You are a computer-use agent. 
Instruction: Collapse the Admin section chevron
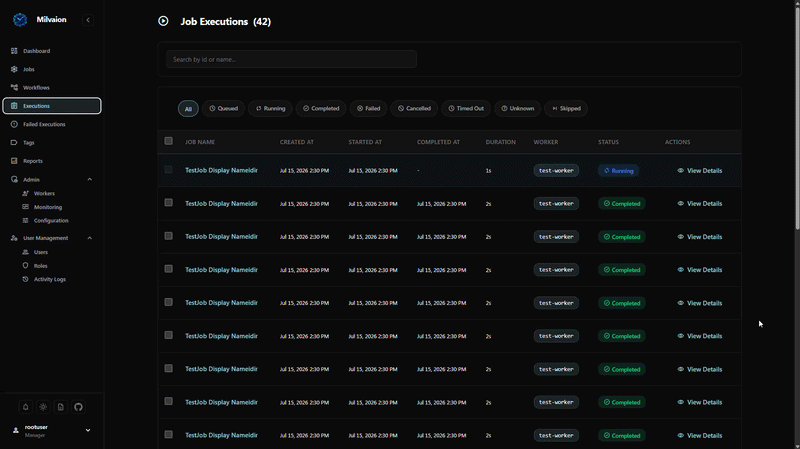pos(90,180)
